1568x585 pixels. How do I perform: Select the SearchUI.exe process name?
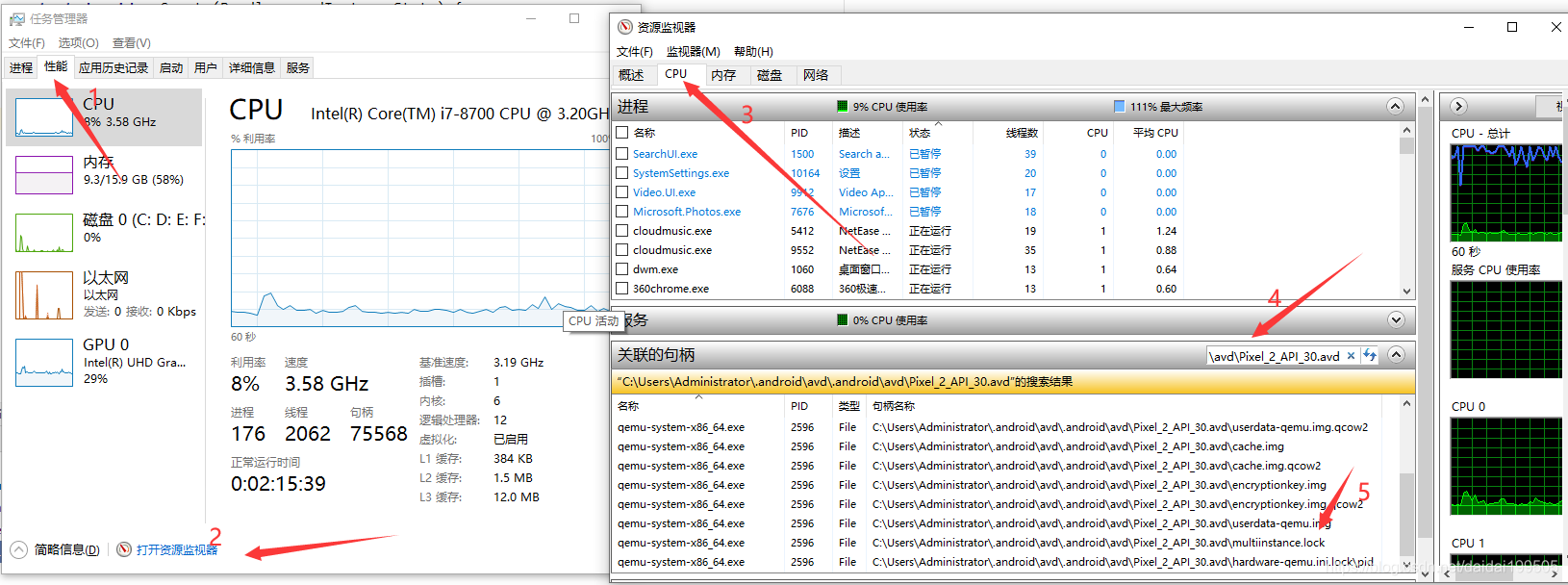tap(665, 154)
